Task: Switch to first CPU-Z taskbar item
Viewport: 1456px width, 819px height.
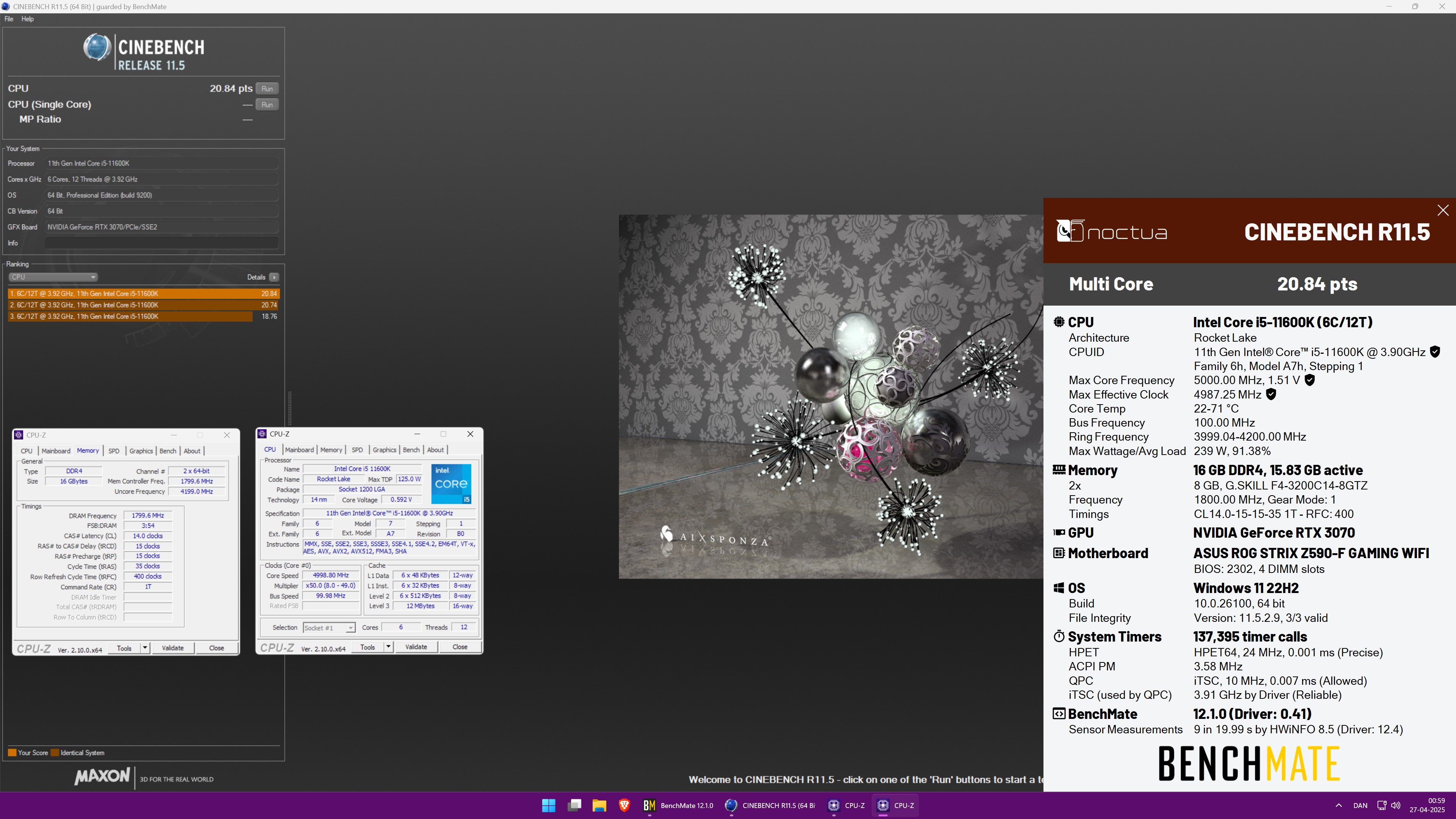Action: (846, 805)
